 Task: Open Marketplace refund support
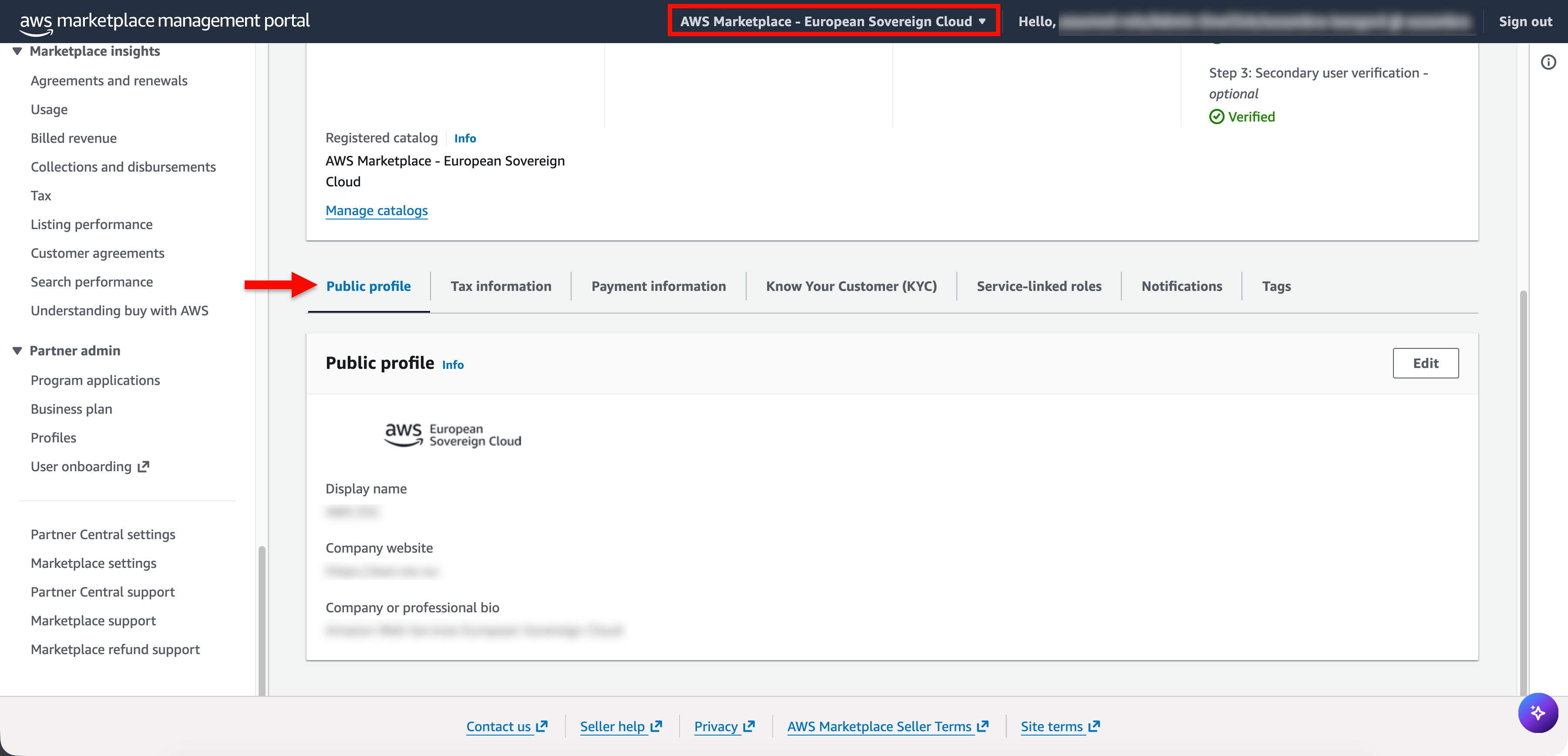[116, 649]
